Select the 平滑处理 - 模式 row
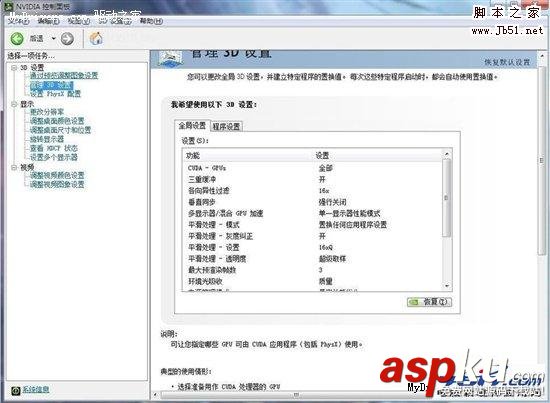The width and height of the screenshot is (550, 403). [x=313, y=224]
